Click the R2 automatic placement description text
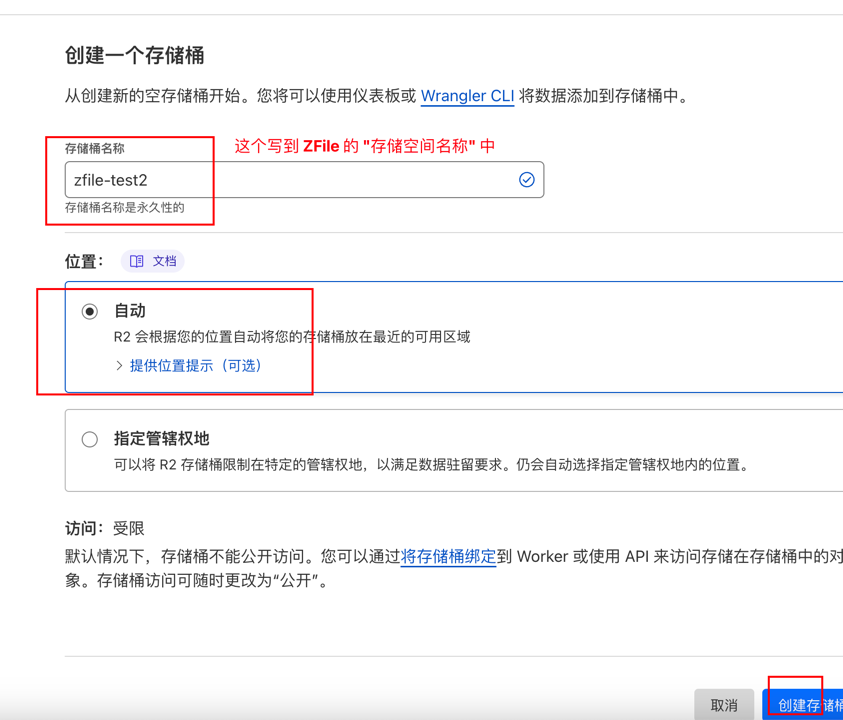843x720 pixels. point(292,337)
